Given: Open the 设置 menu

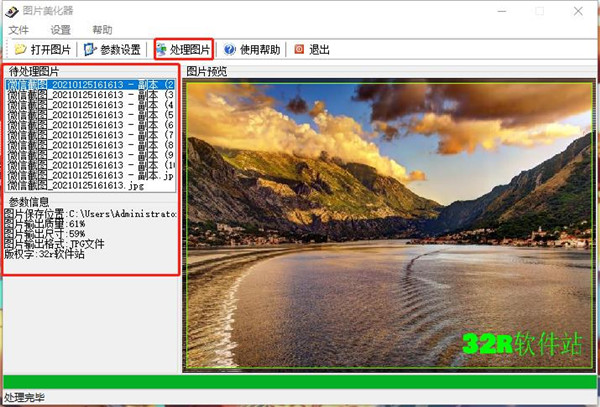Looking at the screenshot, I should (60, 30).
